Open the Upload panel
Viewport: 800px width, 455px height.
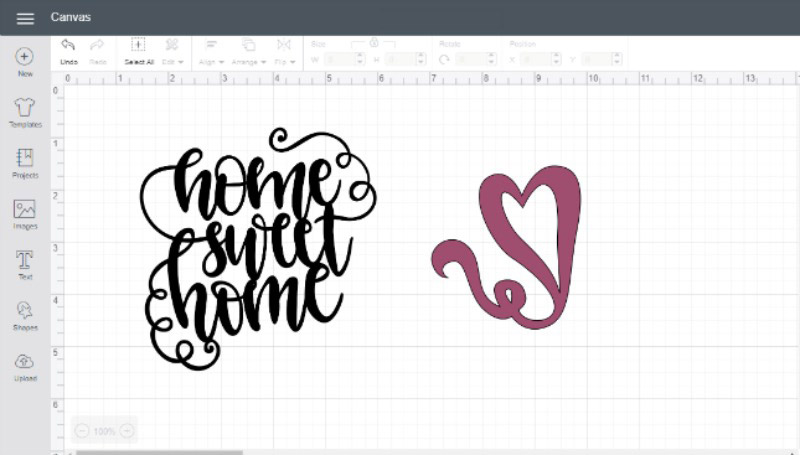25,367
